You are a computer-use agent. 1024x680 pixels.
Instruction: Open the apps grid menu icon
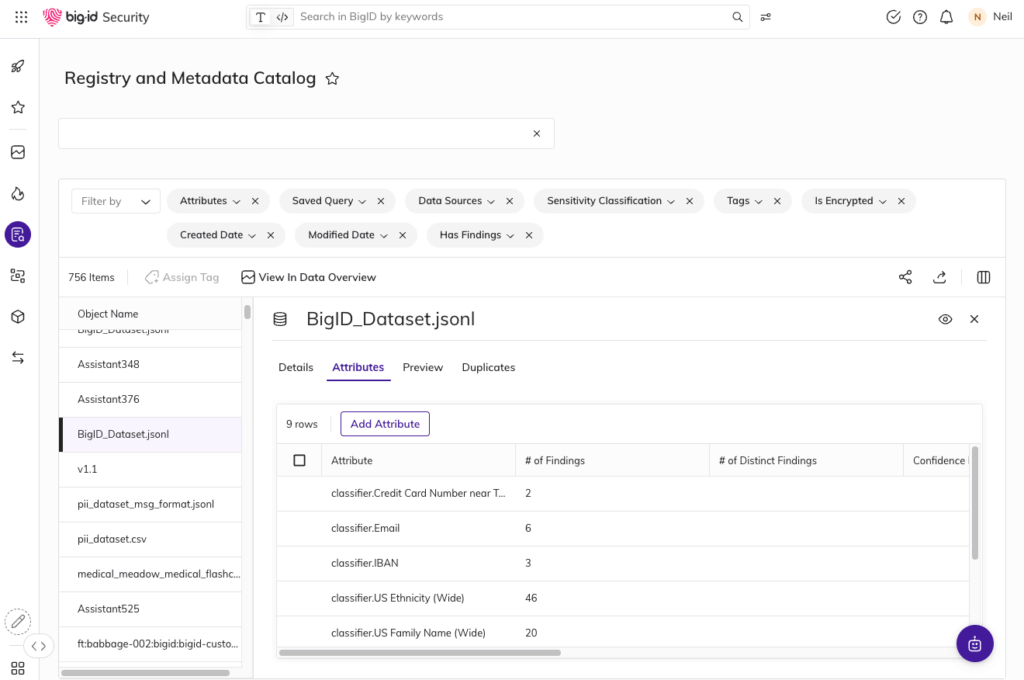(x=21, y=17)
